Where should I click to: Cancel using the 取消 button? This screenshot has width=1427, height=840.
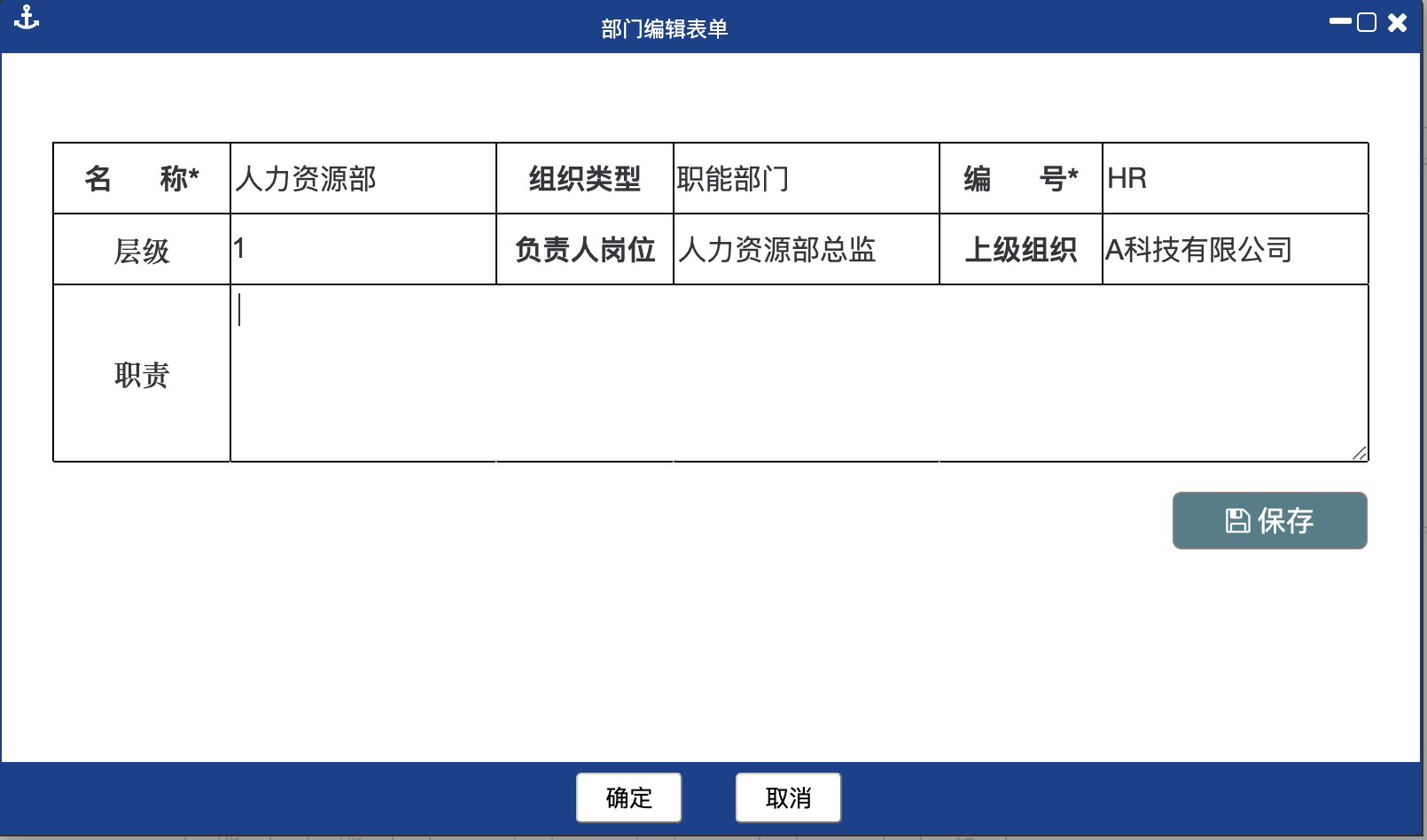[x=788, y=797]
